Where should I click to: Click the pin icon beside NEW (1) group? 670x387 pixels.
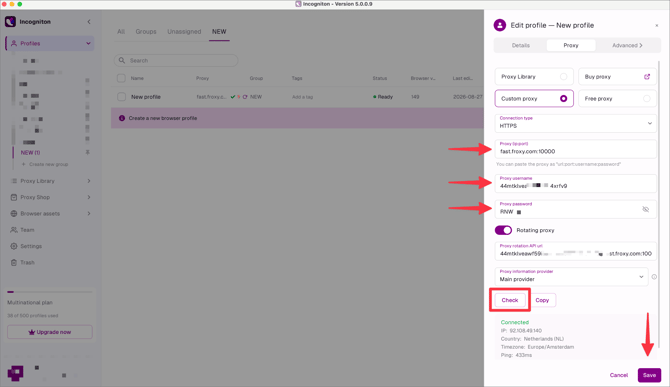tap(88, 152)
